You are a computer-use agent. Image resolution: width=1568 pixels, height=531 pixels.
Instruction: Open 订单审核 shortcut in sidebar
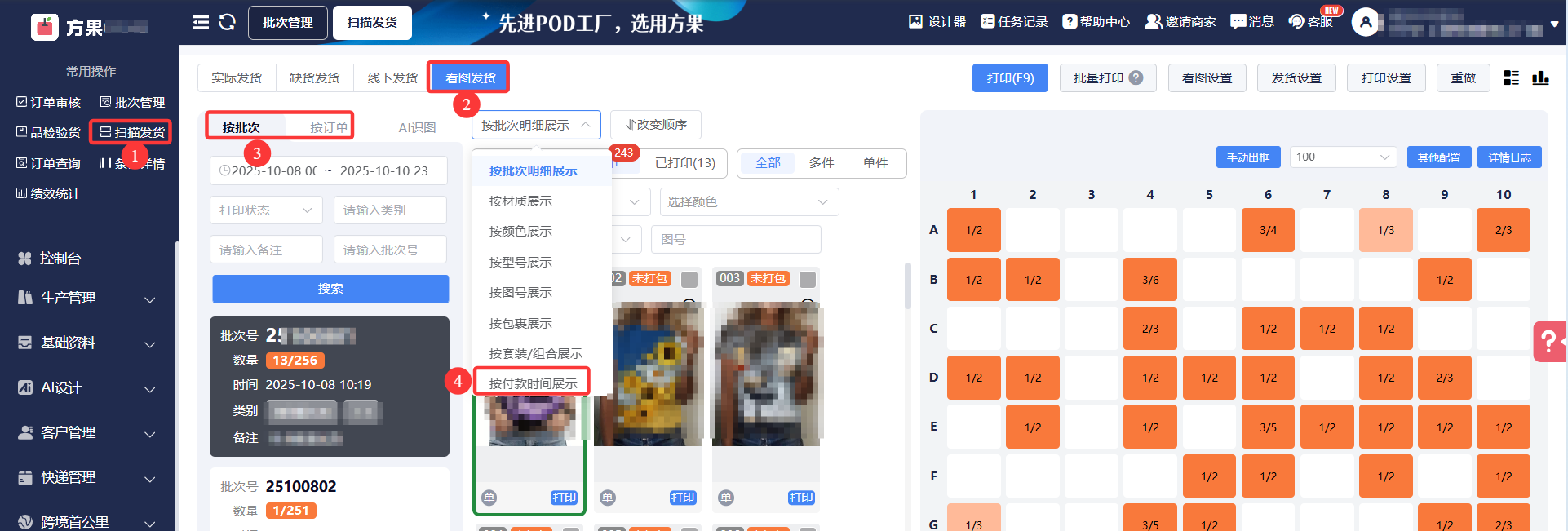[48, 102]
